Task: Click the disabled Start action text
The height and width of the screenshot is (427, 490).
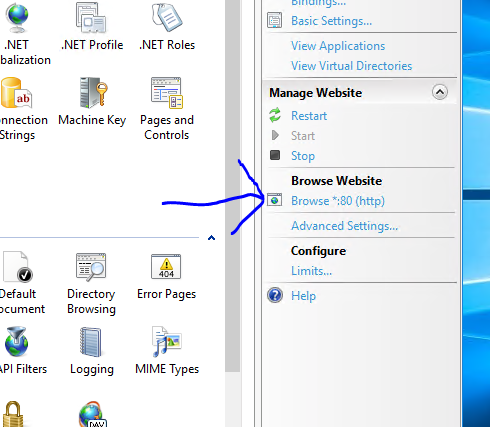Action: pyautogui.click(x=303, y=136)
